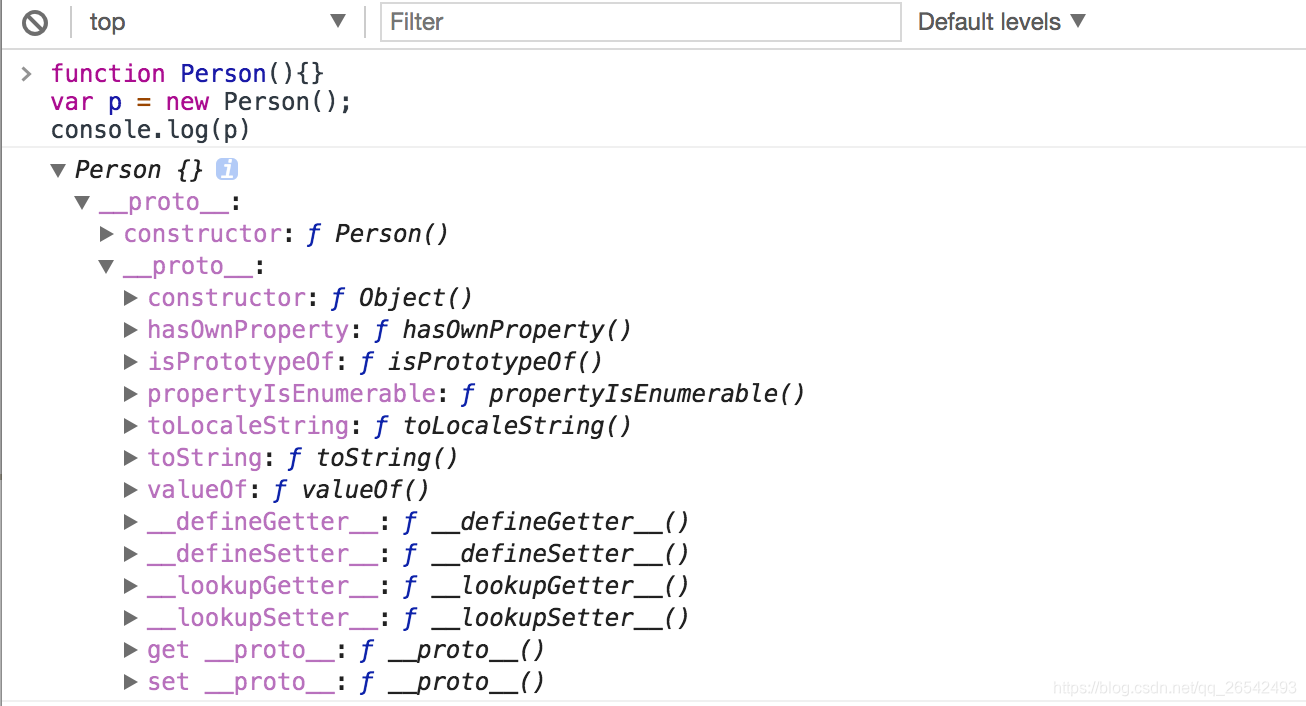Viewport: 1306px width, 706px height.
Task: Click the f __lookupSetter__() value
Action: pos(546,618)
